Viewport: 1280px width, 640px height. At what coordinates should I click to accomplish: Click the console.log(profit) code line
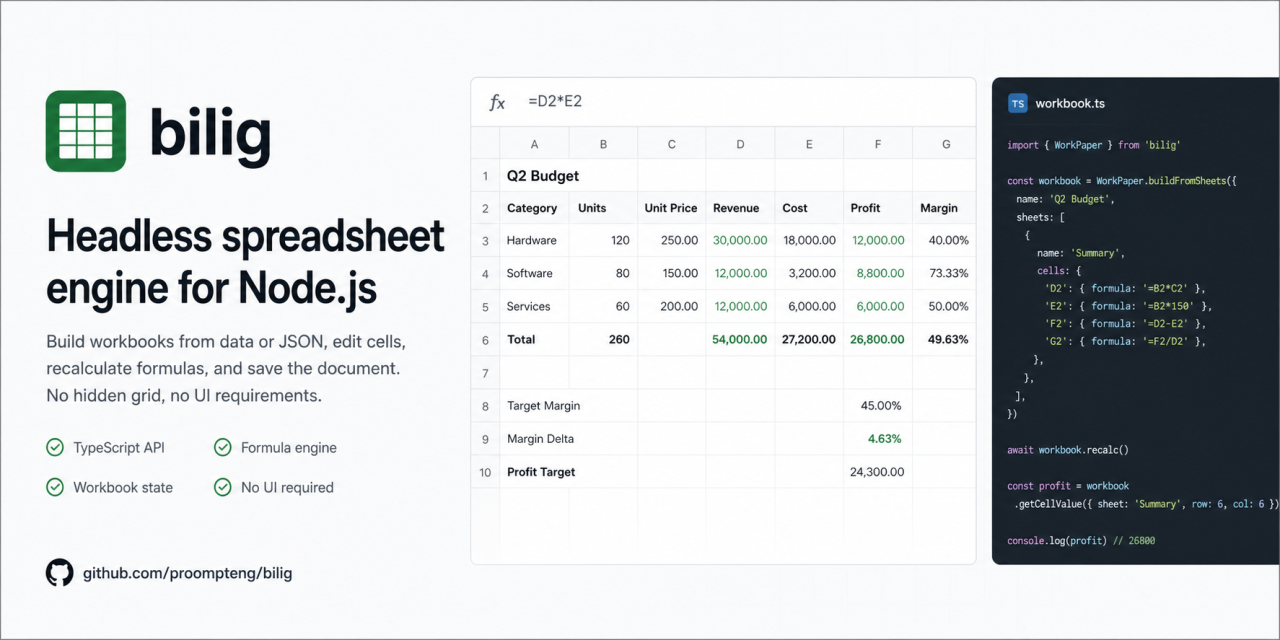[1081, 541]
